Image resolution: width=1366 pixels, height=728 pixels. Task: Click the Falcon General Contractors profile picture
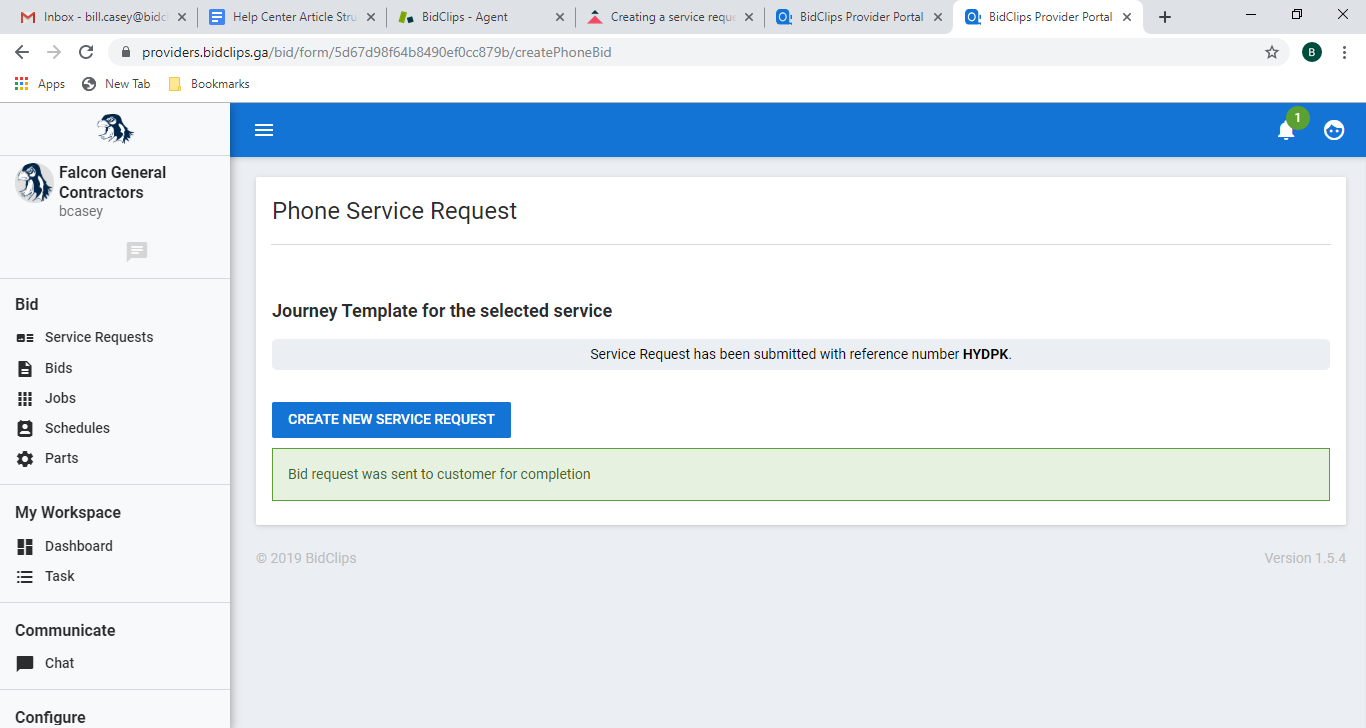[34, 183]
